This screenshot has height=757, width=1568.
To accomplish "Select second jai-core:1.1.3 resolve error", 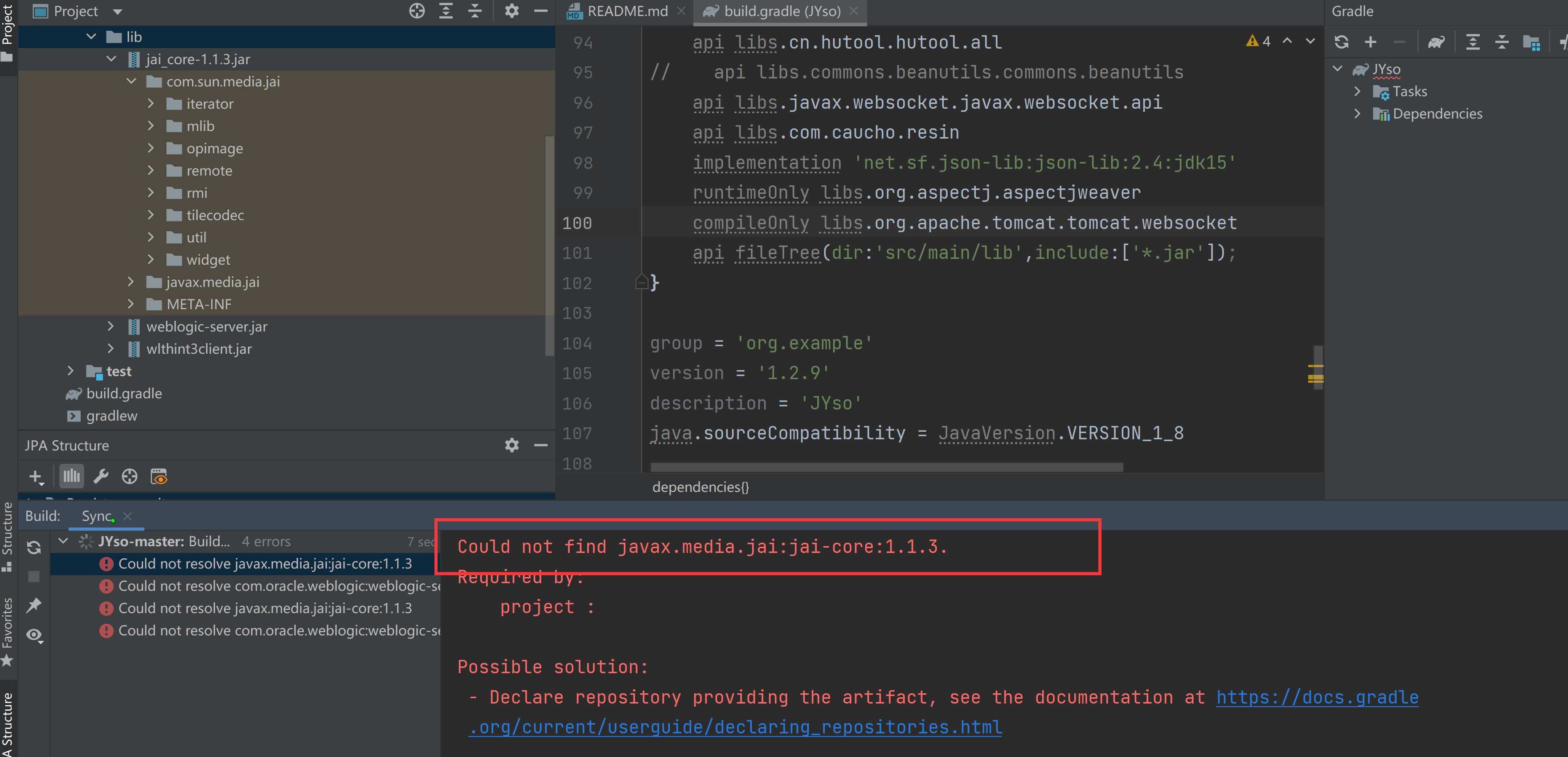I will pos(256,608).
